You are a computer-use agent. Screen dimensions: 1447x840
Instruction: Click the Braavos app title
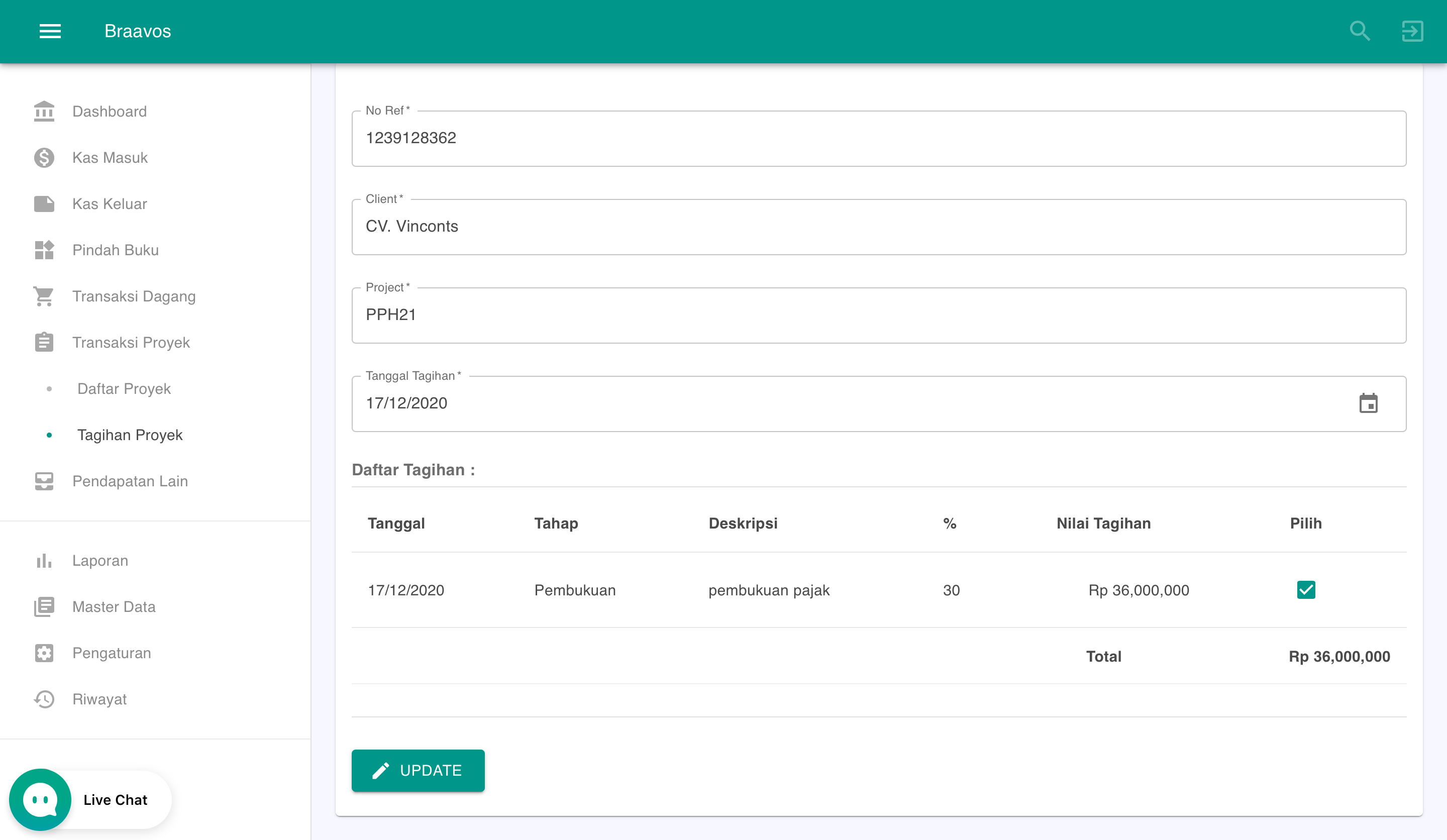tap(138, 31)
